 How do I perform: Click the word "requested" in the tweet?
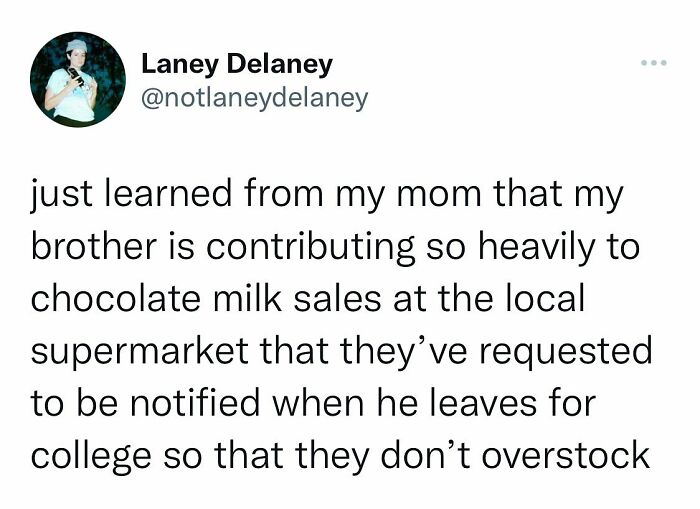coord(574,351)
